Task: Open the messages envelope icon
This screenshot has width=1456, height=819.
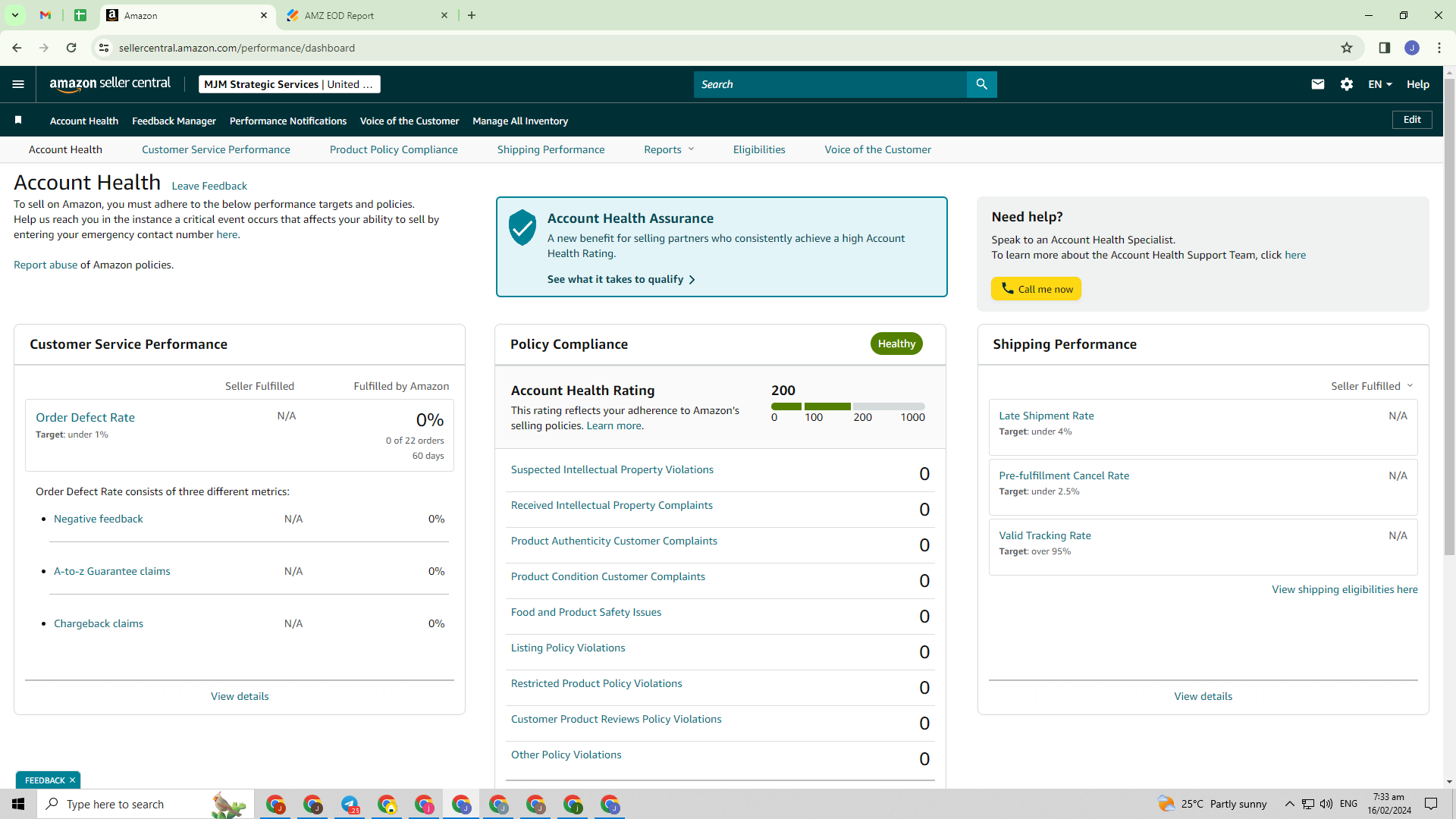Action: (1318, 84)
